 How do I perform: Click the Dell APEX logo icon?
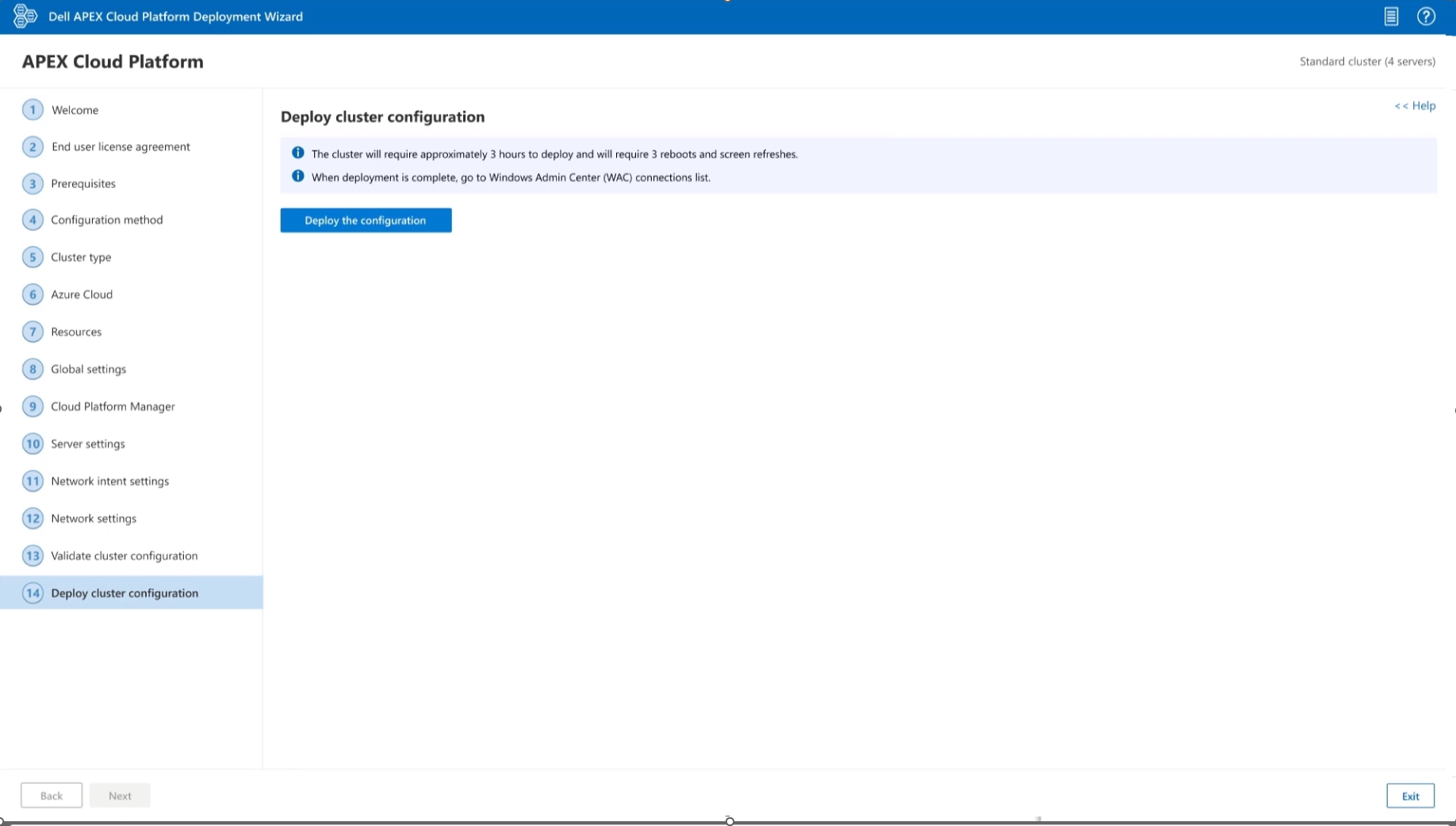point(25,16)
